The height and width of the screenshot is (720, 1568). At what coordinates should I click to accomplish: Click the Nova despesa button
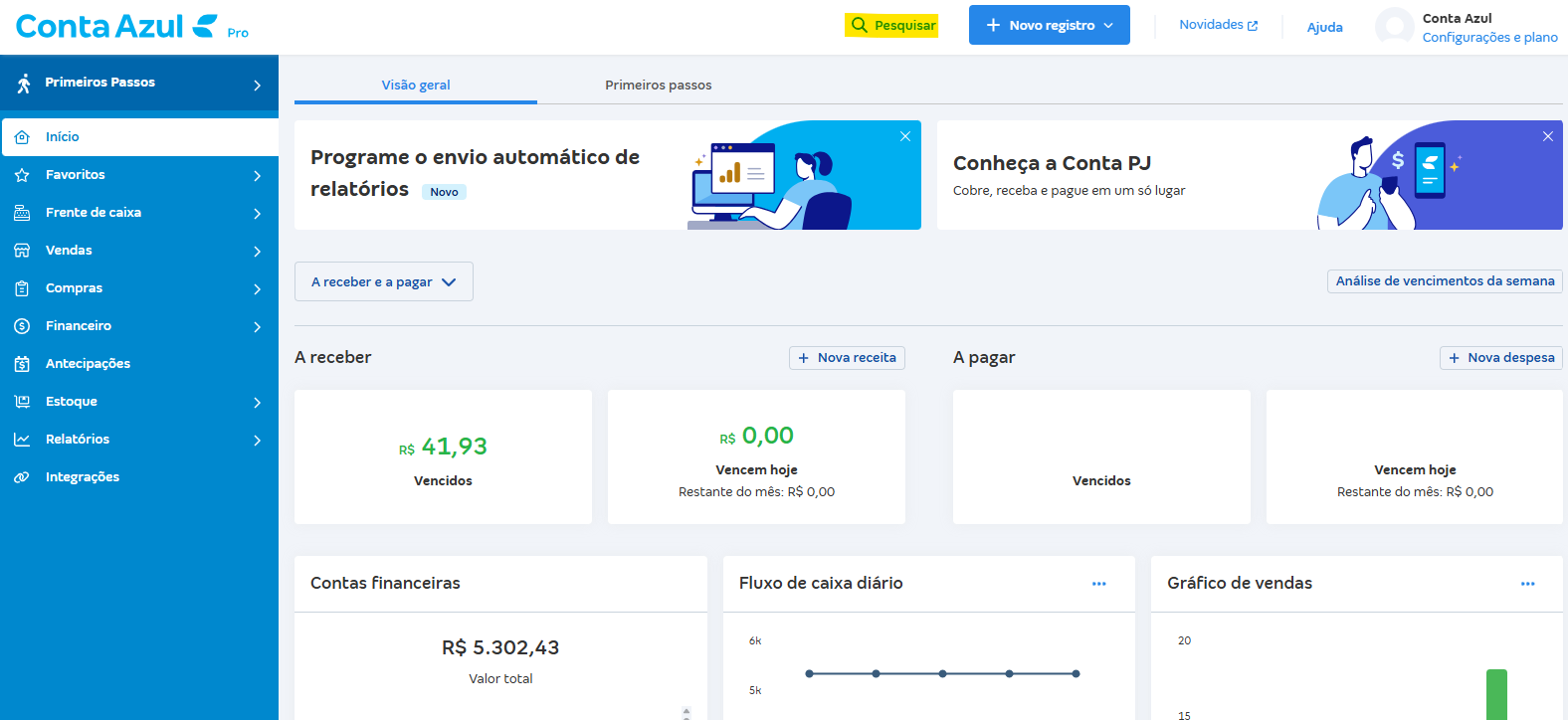click(1501, 358)
